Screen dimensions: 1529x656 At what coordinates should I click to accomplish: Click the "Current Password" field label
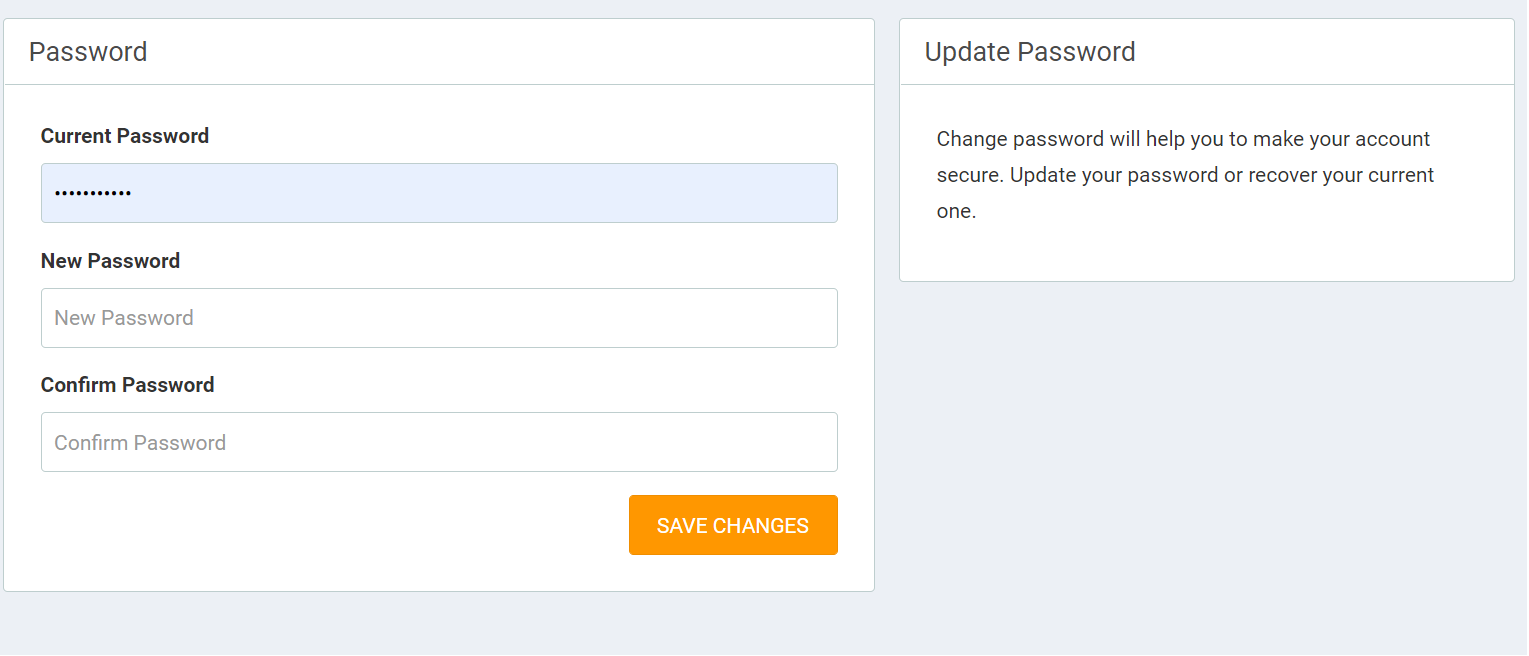click(x=125, y=136)
